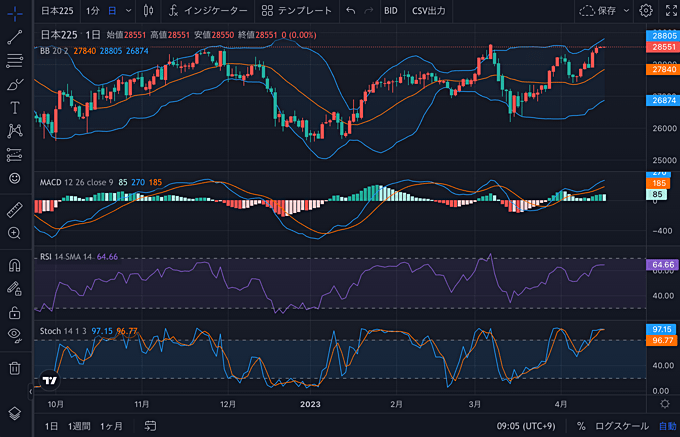Screen dimensions: 680x437
Task: Click the Stoch 14 1 3 legend
Action: (62, 331)
